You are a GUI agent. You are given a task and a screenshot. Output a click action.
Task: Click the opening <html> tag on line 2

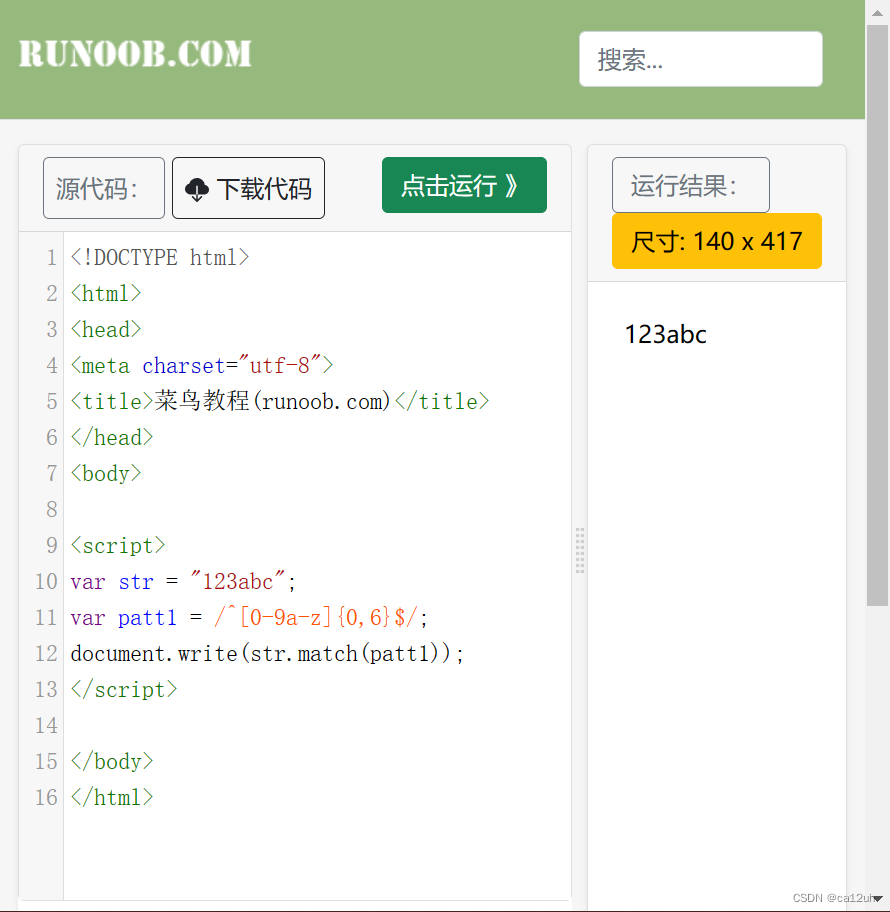click(x=106, y=293)
